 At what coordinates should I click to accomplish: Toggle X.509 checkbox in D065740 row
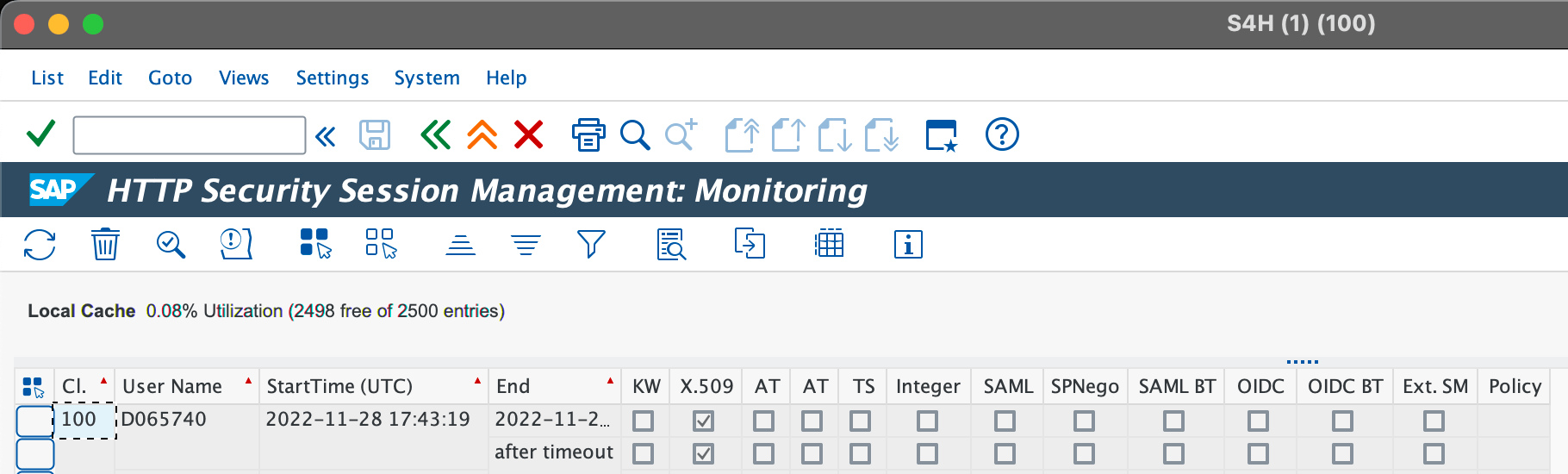[704, 421]
